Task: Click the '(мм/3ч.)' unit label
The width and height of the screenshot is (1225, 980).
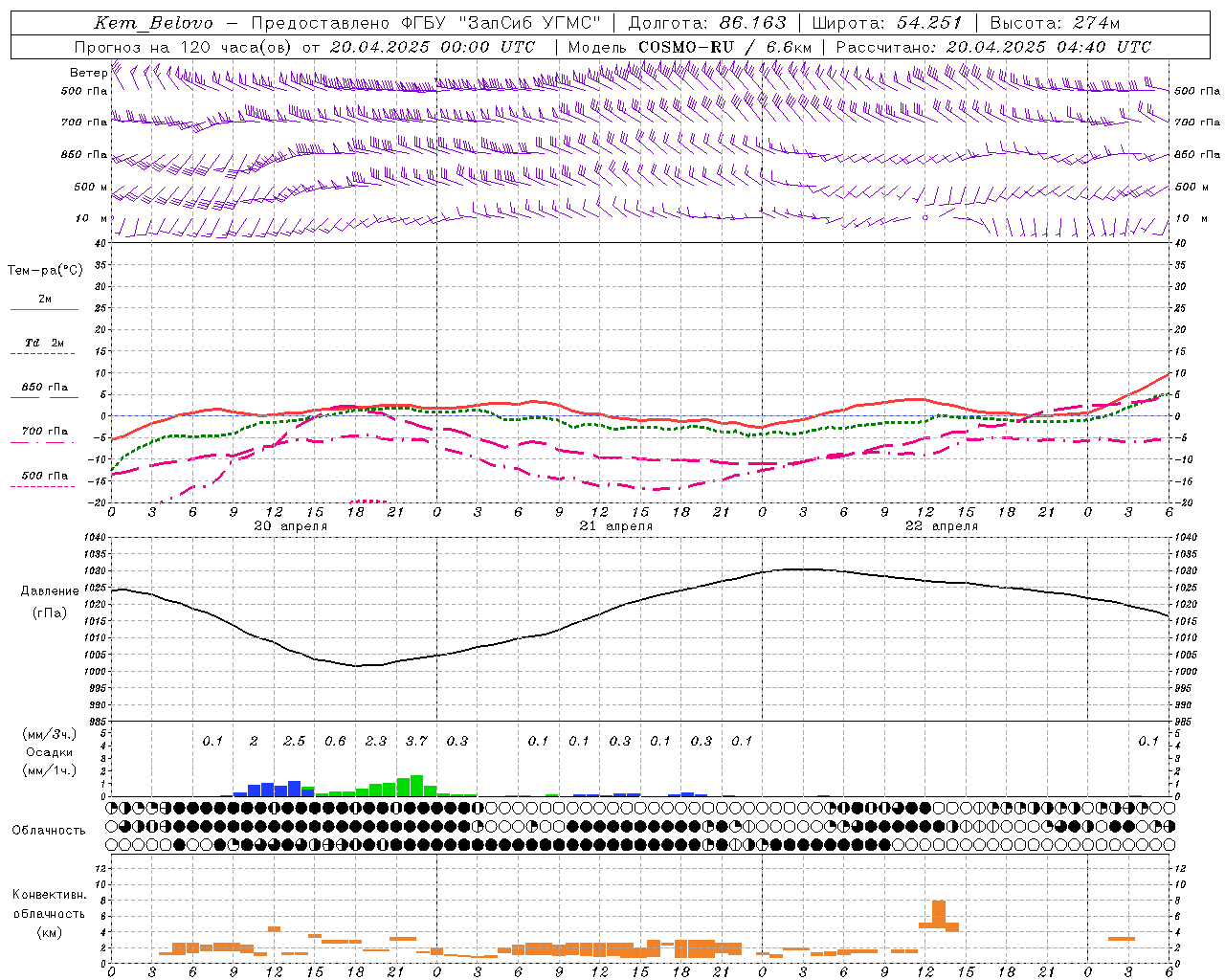Action: (x=50, y=734)
